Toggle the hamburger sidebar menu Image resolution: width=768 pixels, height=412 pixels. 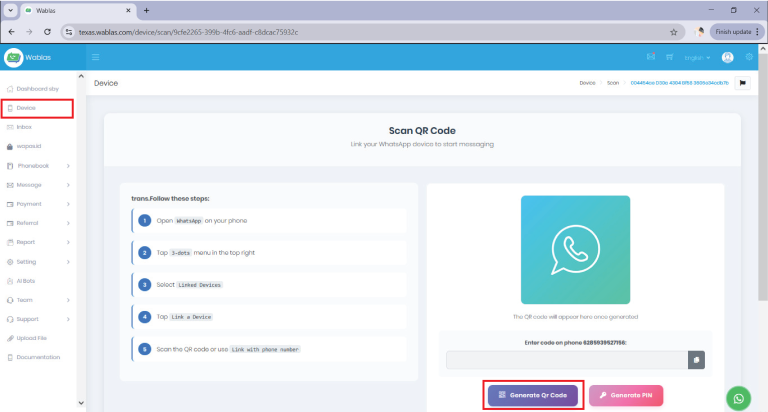96,58
